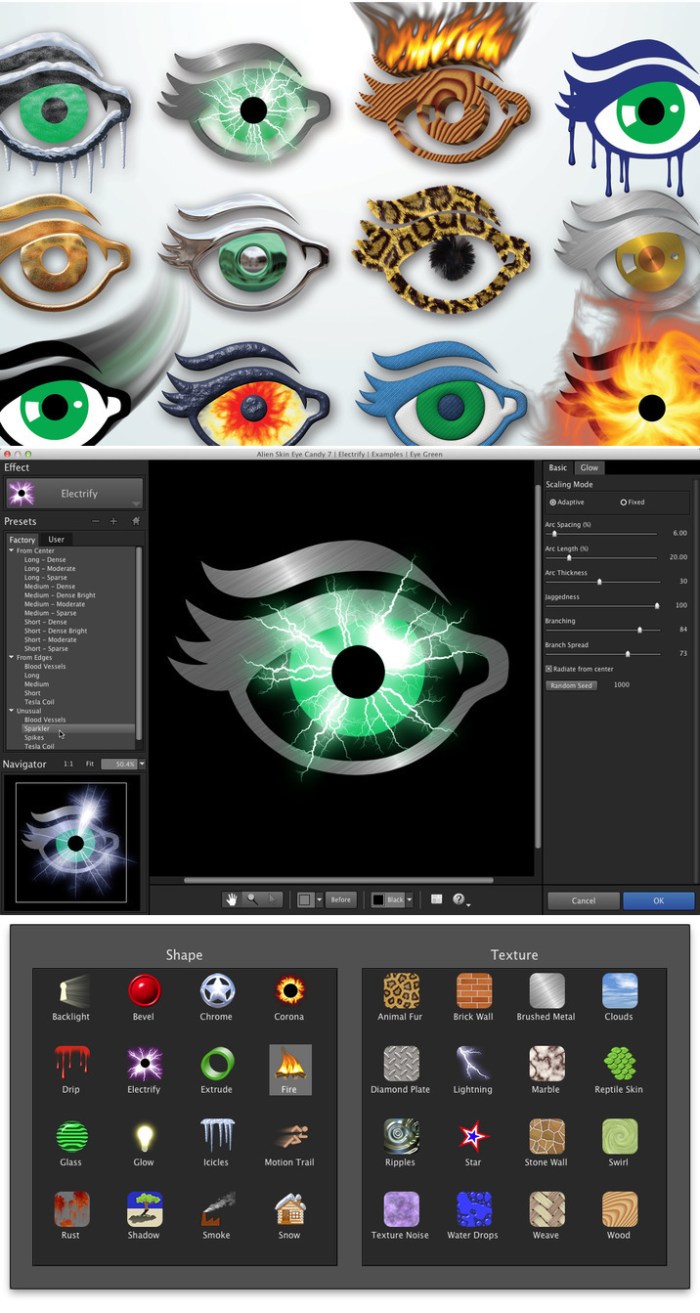Viewport: 700px width, 1313px height.
Task: Collapse the From Center preset group
Action: coord(12,551)
